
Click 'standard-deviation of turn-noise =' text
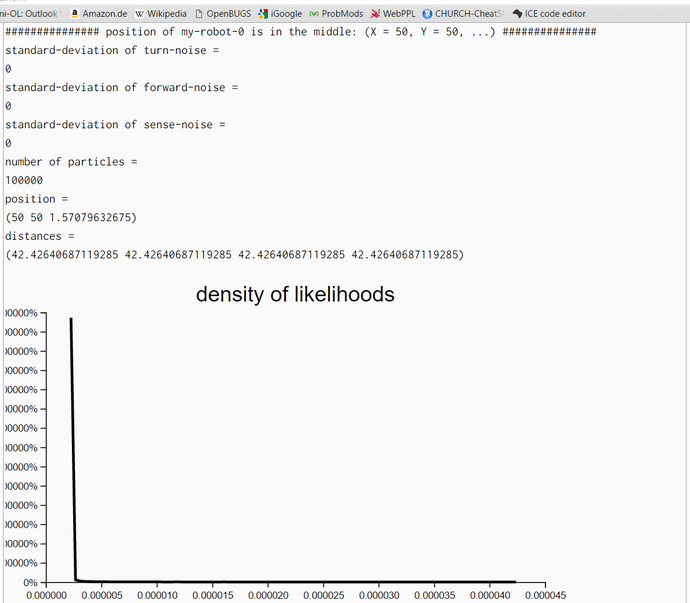click(x=112, y=50)
